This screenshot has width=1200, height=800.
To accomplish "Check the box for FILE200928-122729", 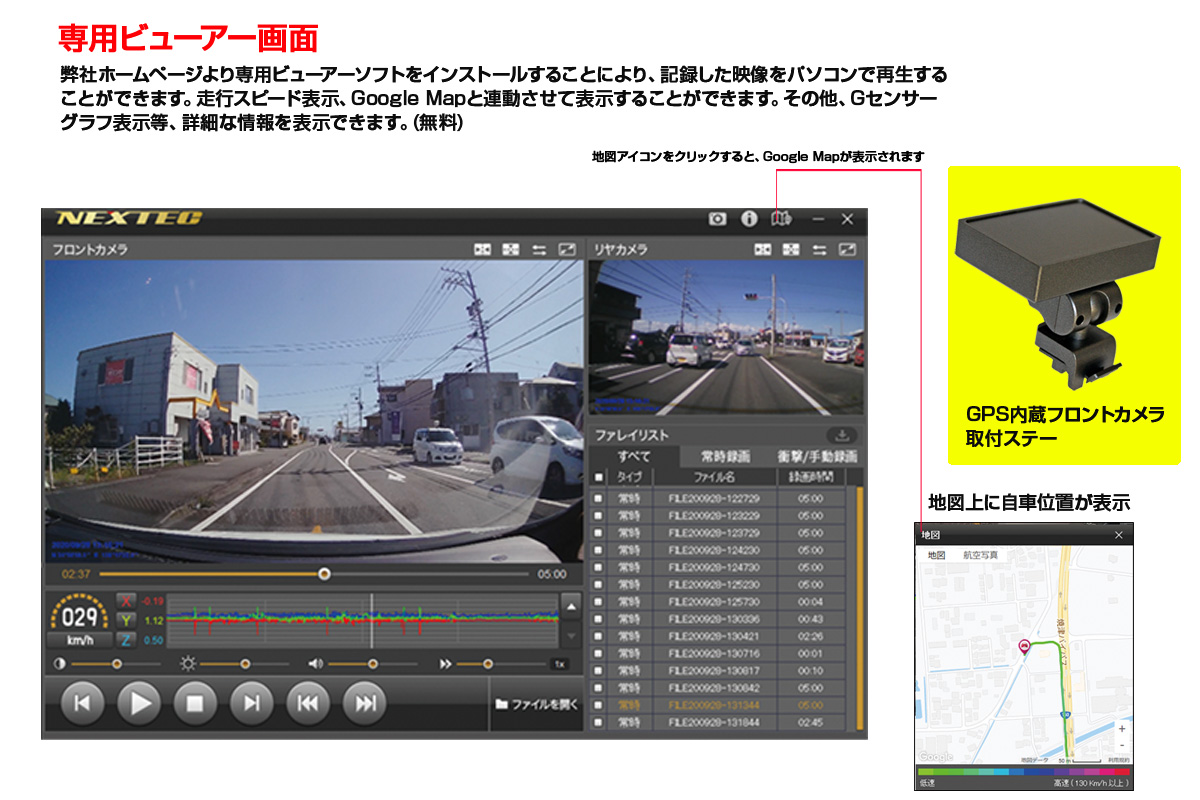I will (599, 498).
